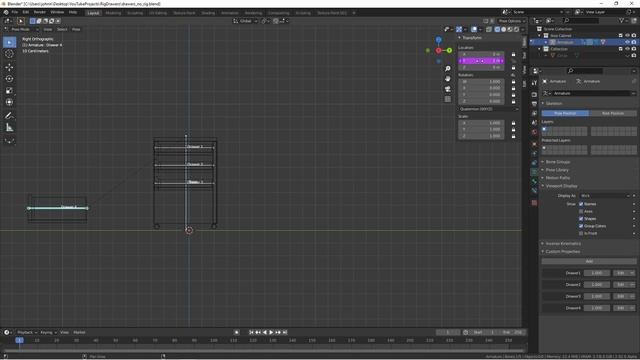This screenshot has height=360, width=640.
Task: Activate the 3D Cursor tool
Action: [9, 54]
